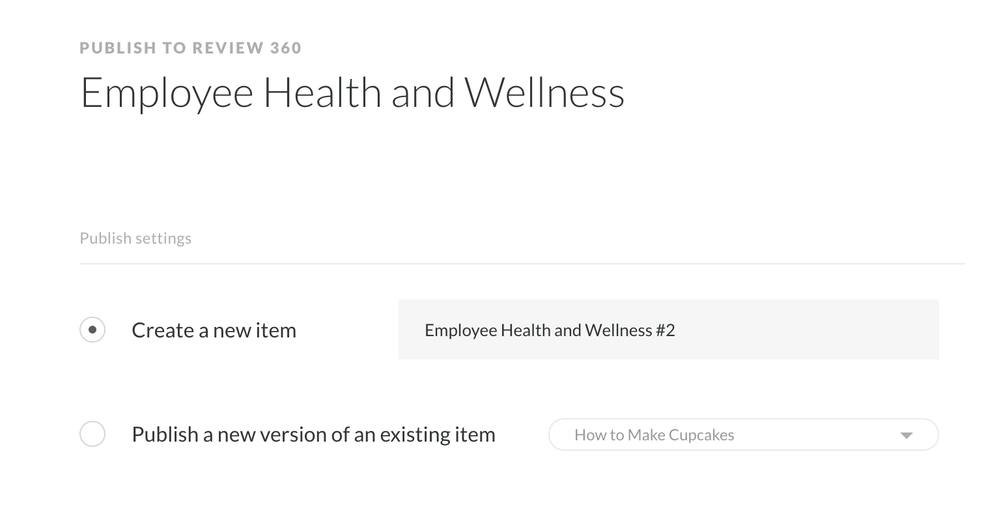999x529 pixels.
Task: Expand the existing item selector via its triangle
Action: (x=906, y=435)
